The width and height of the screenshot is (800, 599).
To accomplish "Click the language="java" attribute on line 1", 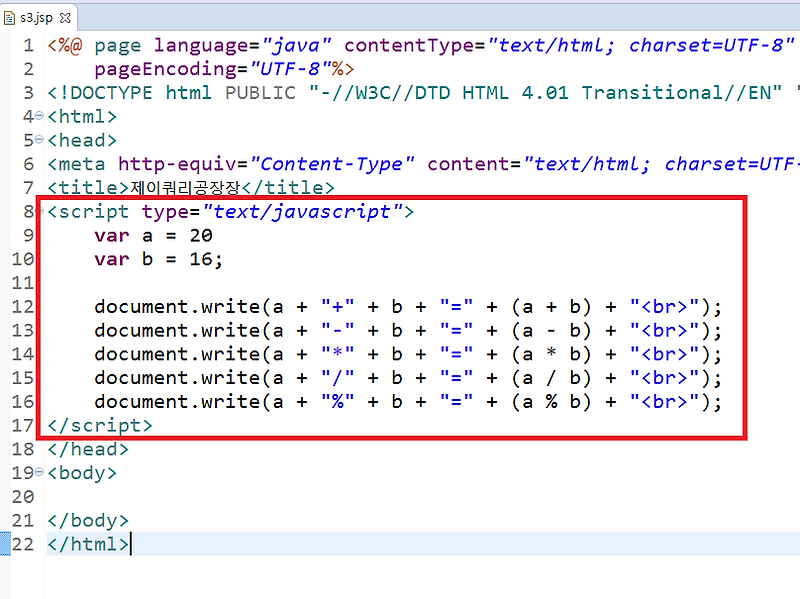I will point(243,45).
